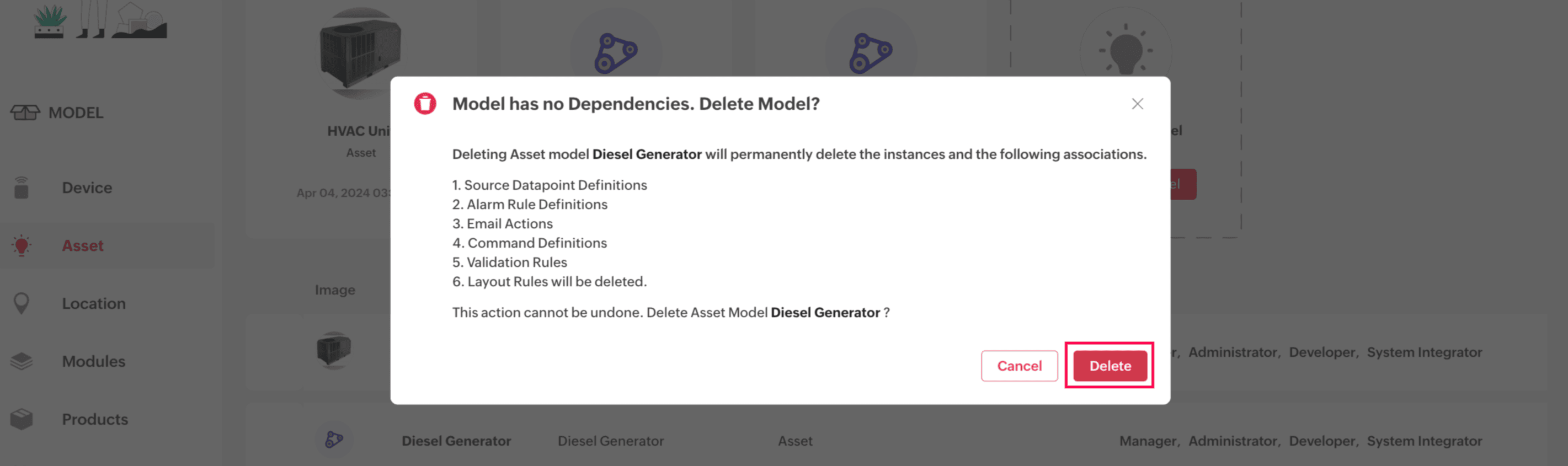Click the Location pin icon

[x=22, y=303]
